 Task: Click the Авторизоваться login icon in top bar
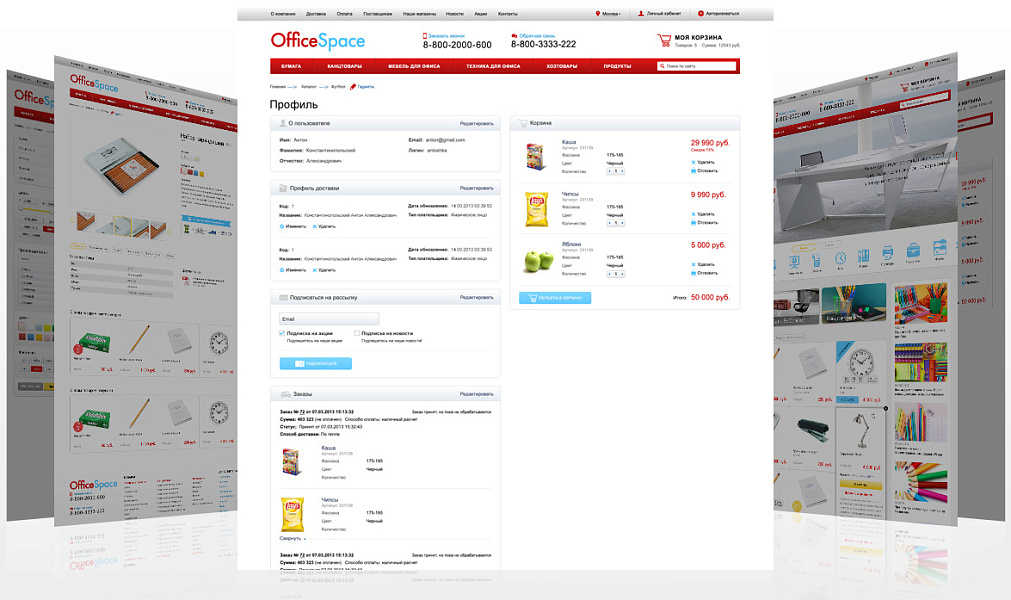[x=700, y=14]
